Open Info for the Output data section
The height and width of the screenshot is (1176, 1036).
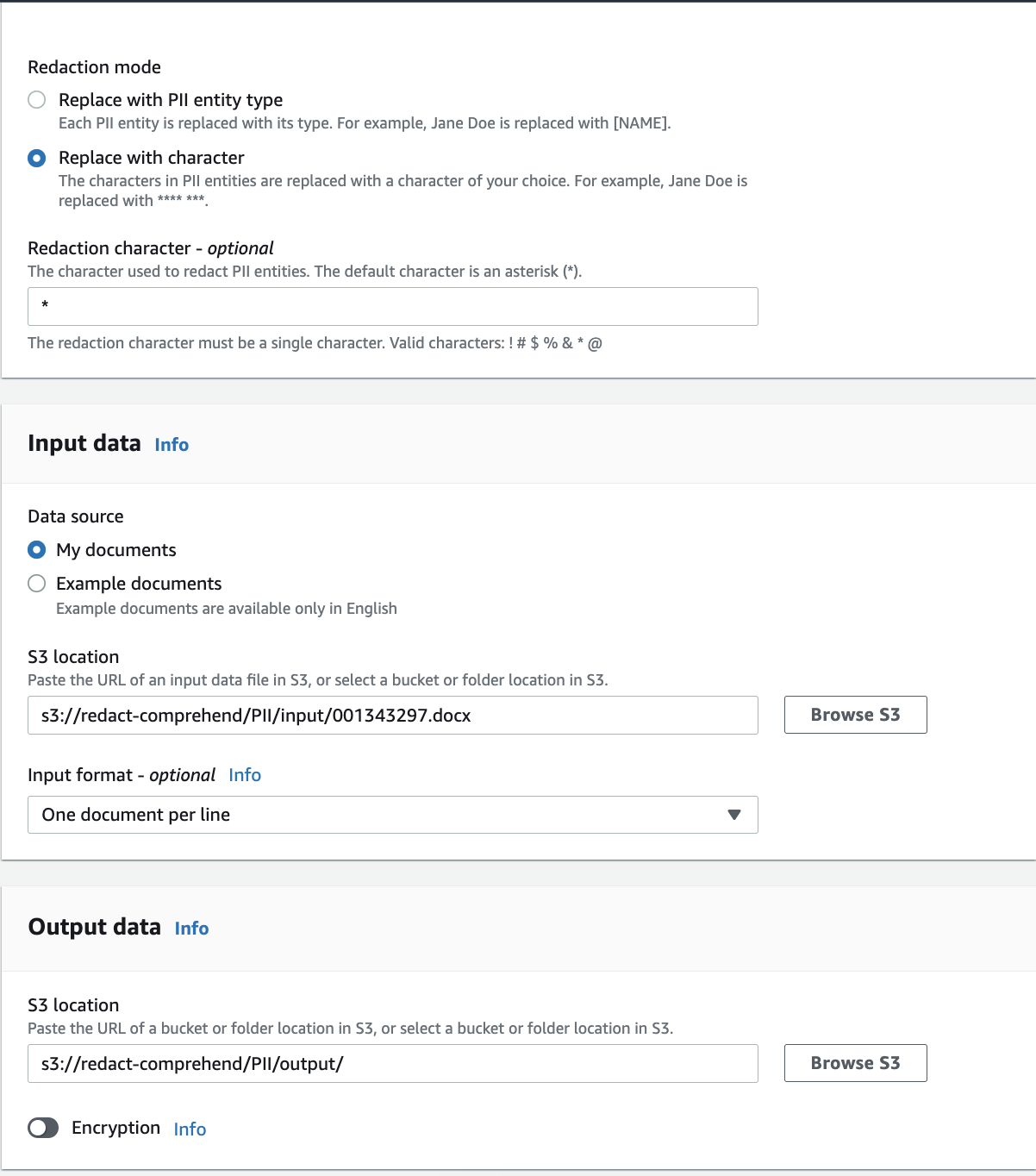[191, 929]
